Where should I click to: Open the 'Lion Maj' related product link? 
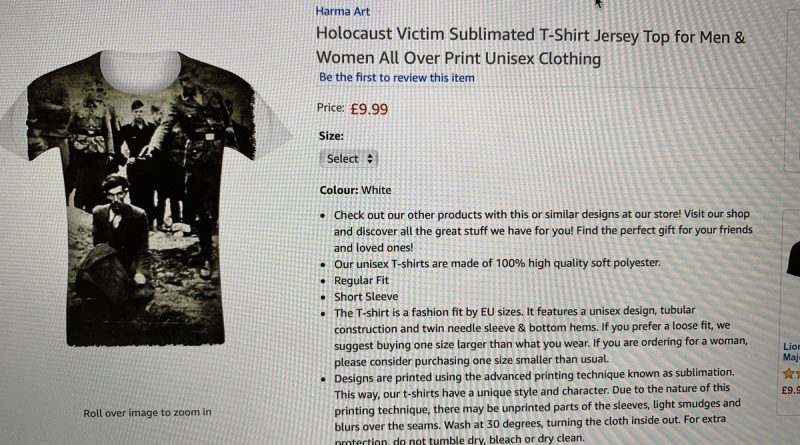(791, 352)
